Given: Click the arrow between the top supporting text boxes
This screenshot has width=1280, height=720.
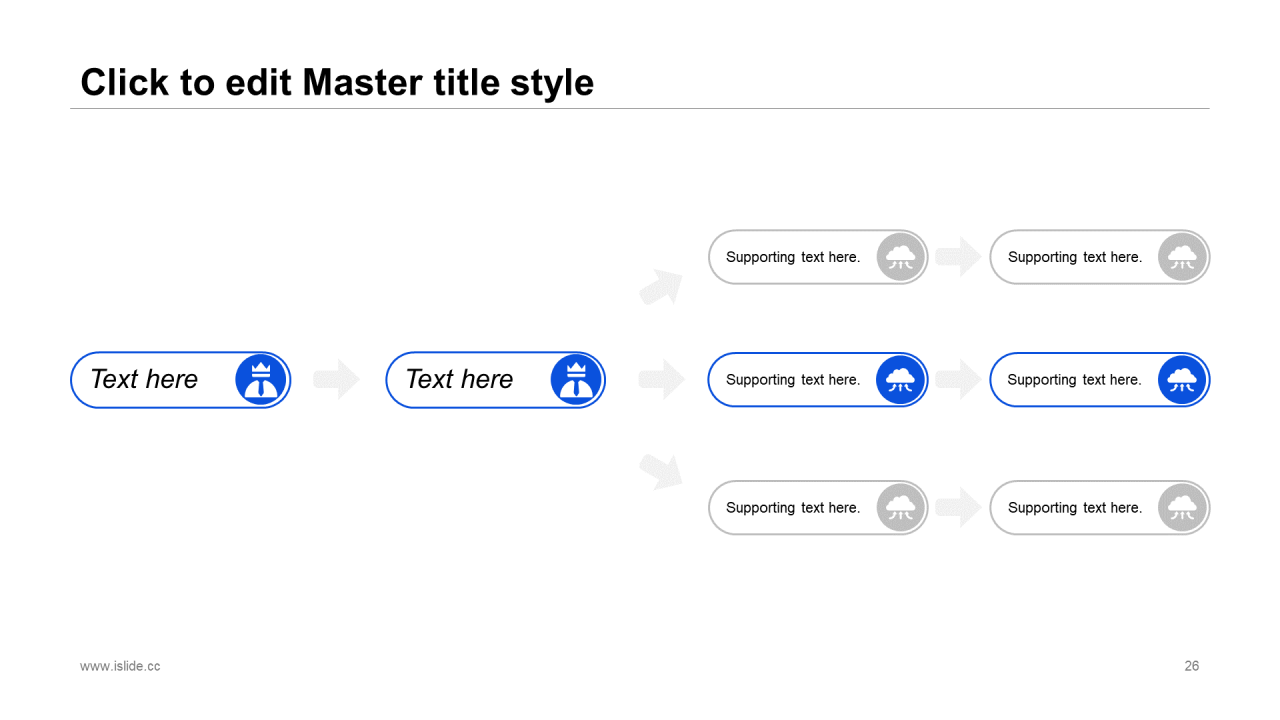Looking at the screenshot, I should point(959,257).
